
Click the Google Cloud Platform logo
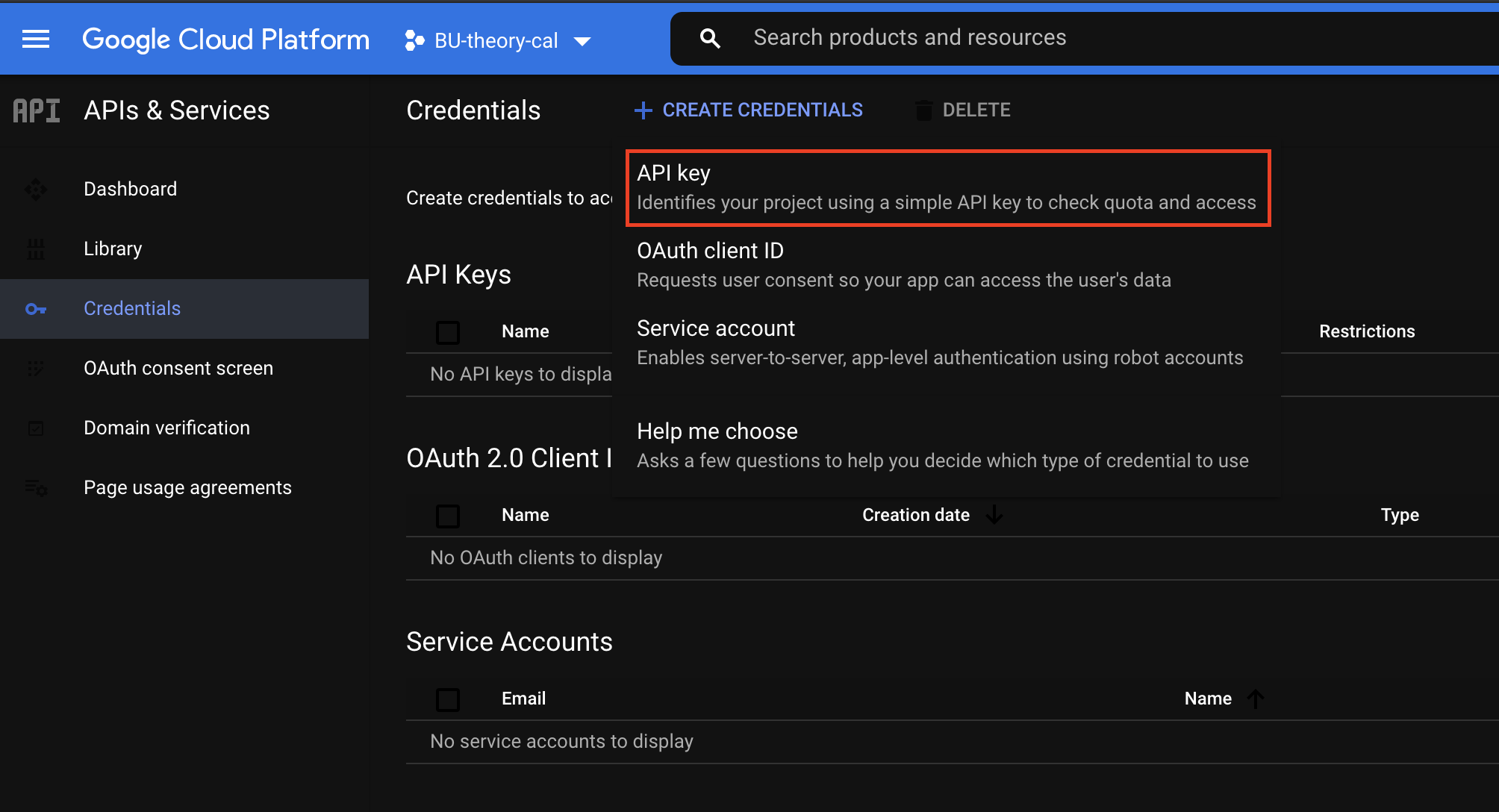(225, 40)
